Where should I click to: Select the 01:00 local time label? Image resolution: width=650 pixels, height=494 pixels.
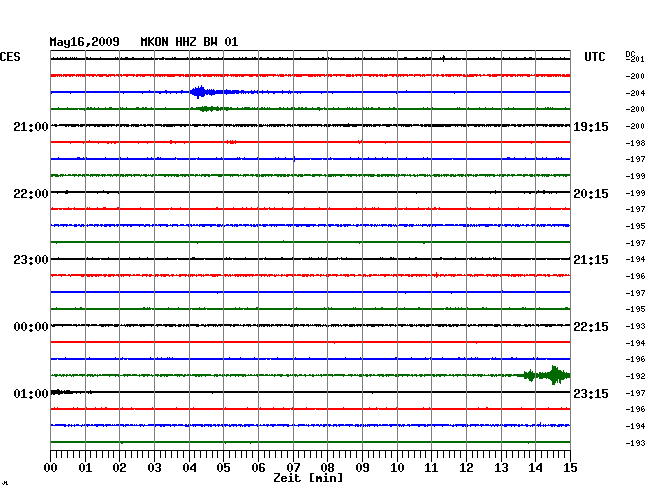(31, 393)
